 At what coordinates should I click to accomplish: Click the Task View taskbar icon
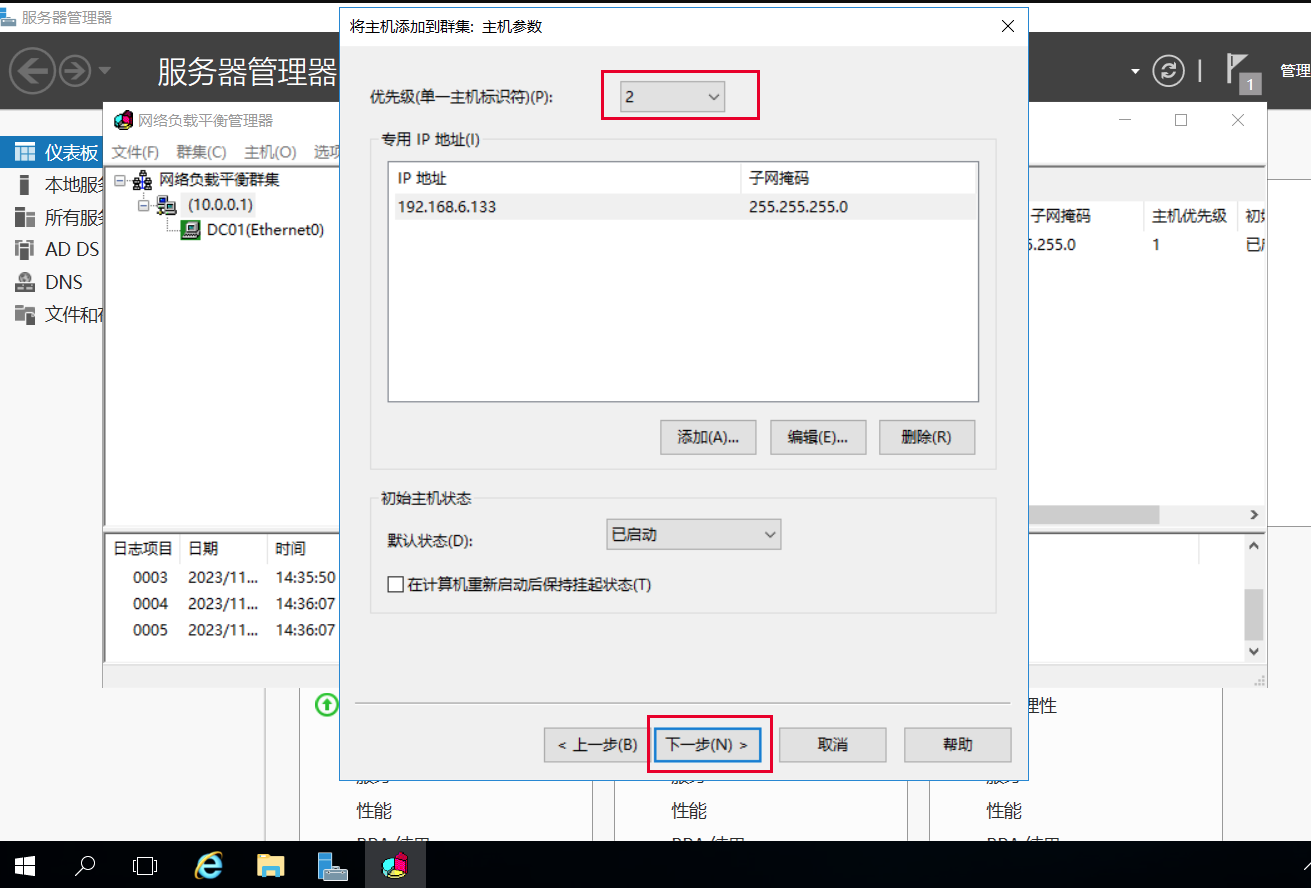pyautogui.click(x=146, y=865)
